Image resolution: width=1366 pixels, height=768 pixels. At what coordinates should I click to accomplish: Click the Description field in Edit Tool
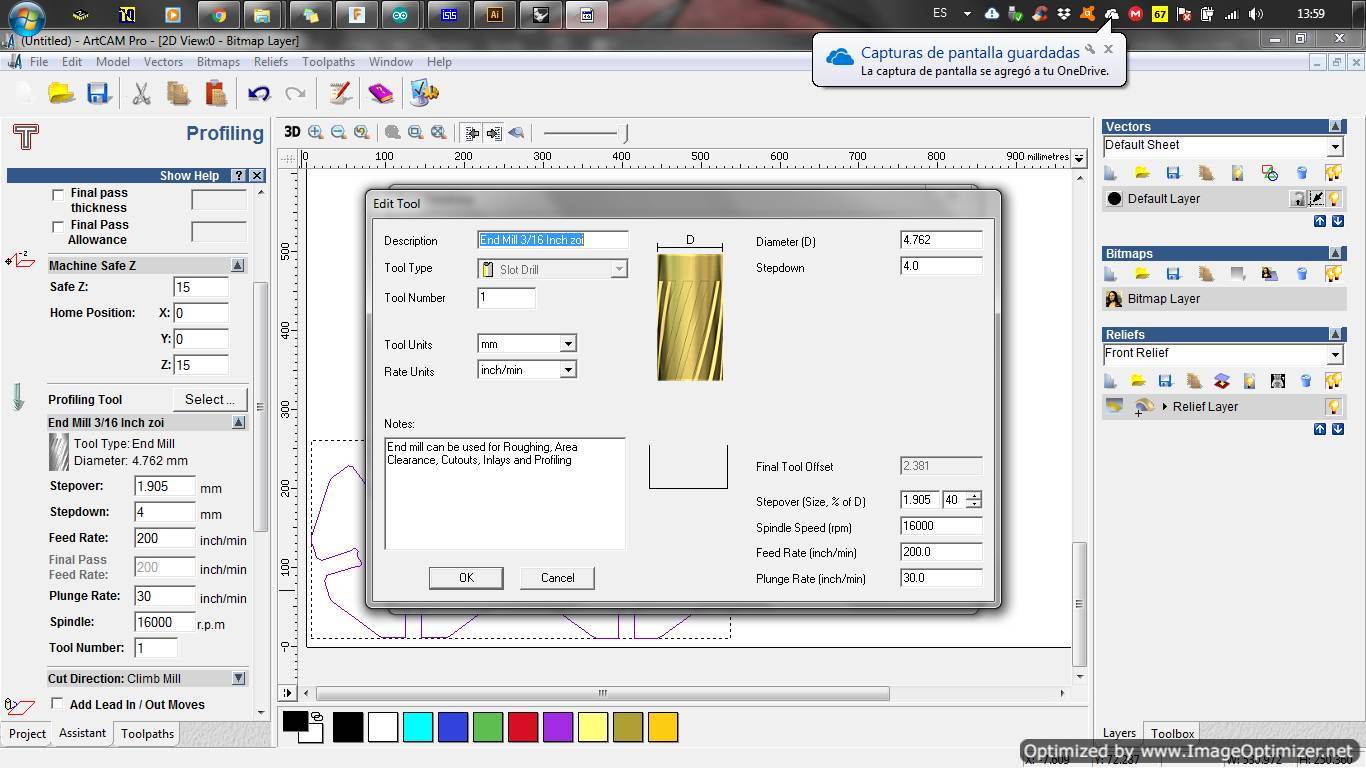click(553, 240)
